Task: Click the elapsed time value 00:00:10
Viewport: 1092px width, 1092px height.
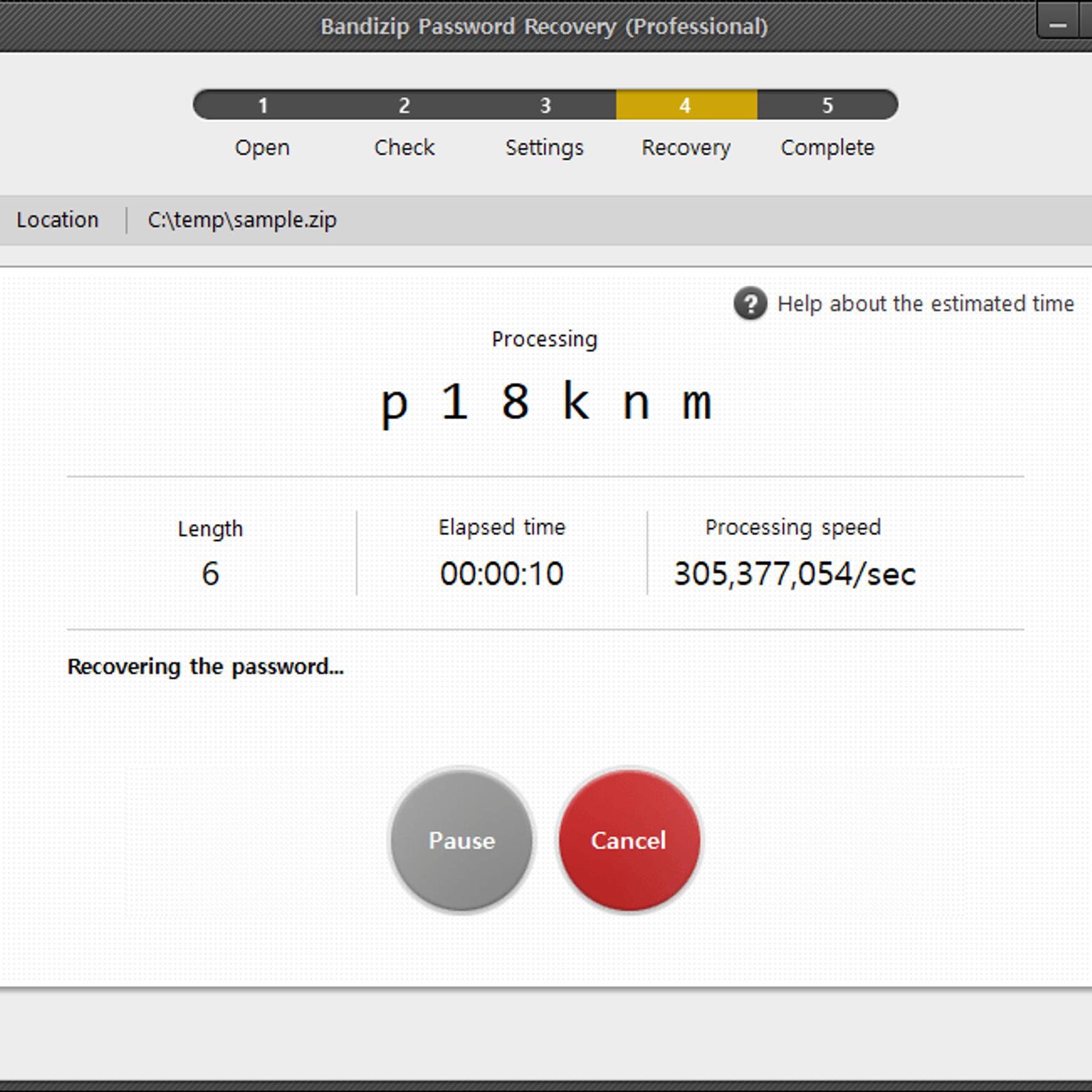Action: click(502, 573)
